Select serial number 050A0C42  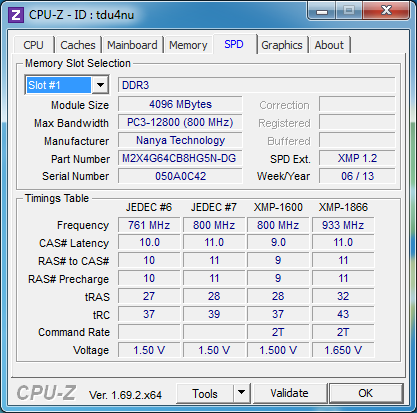pyautogui.click(x=180, y=176)
